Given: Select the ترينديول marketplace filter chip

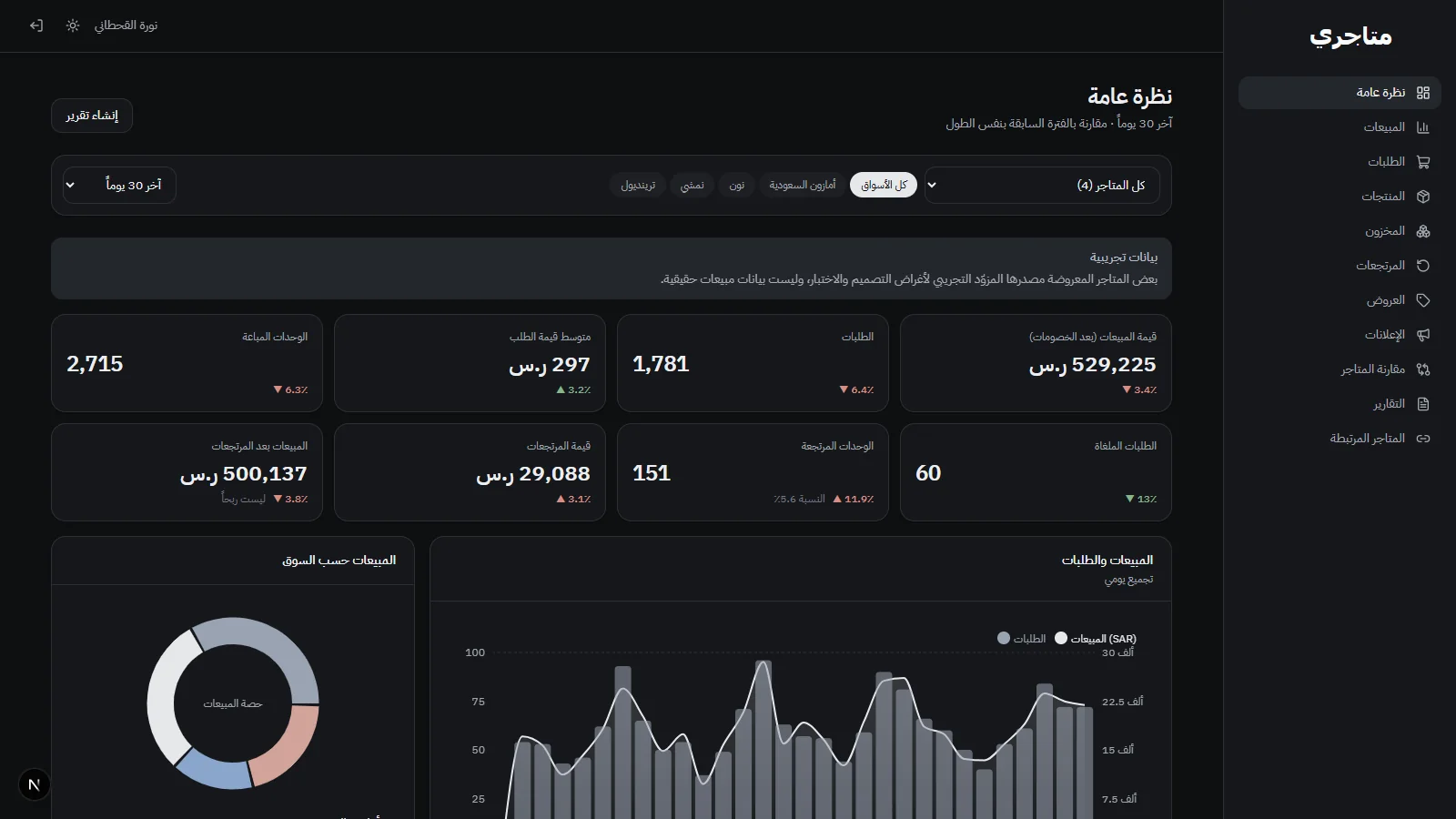Looking at the screenshot, I should click(638, 185).
